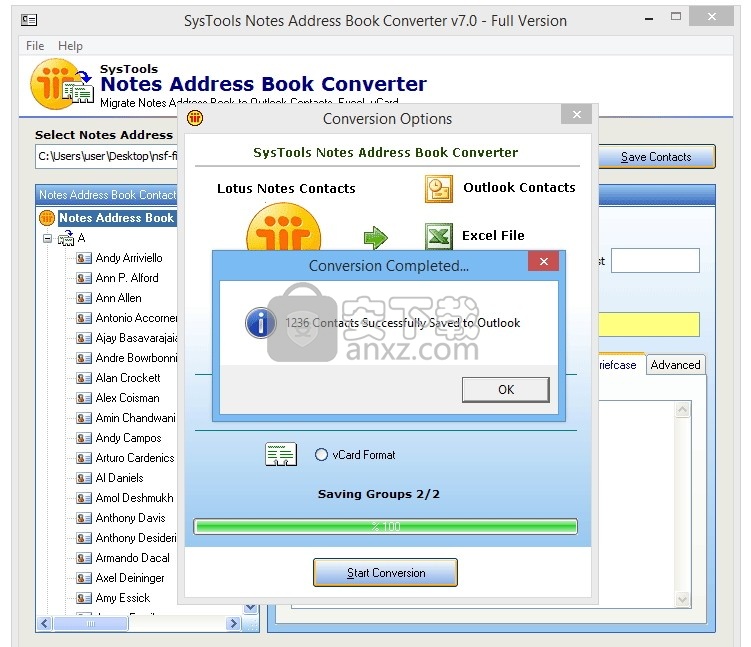This screenshot has width=751, height=647.
Task: Close the Conversion Completed message box
Action: pos(544,261)
